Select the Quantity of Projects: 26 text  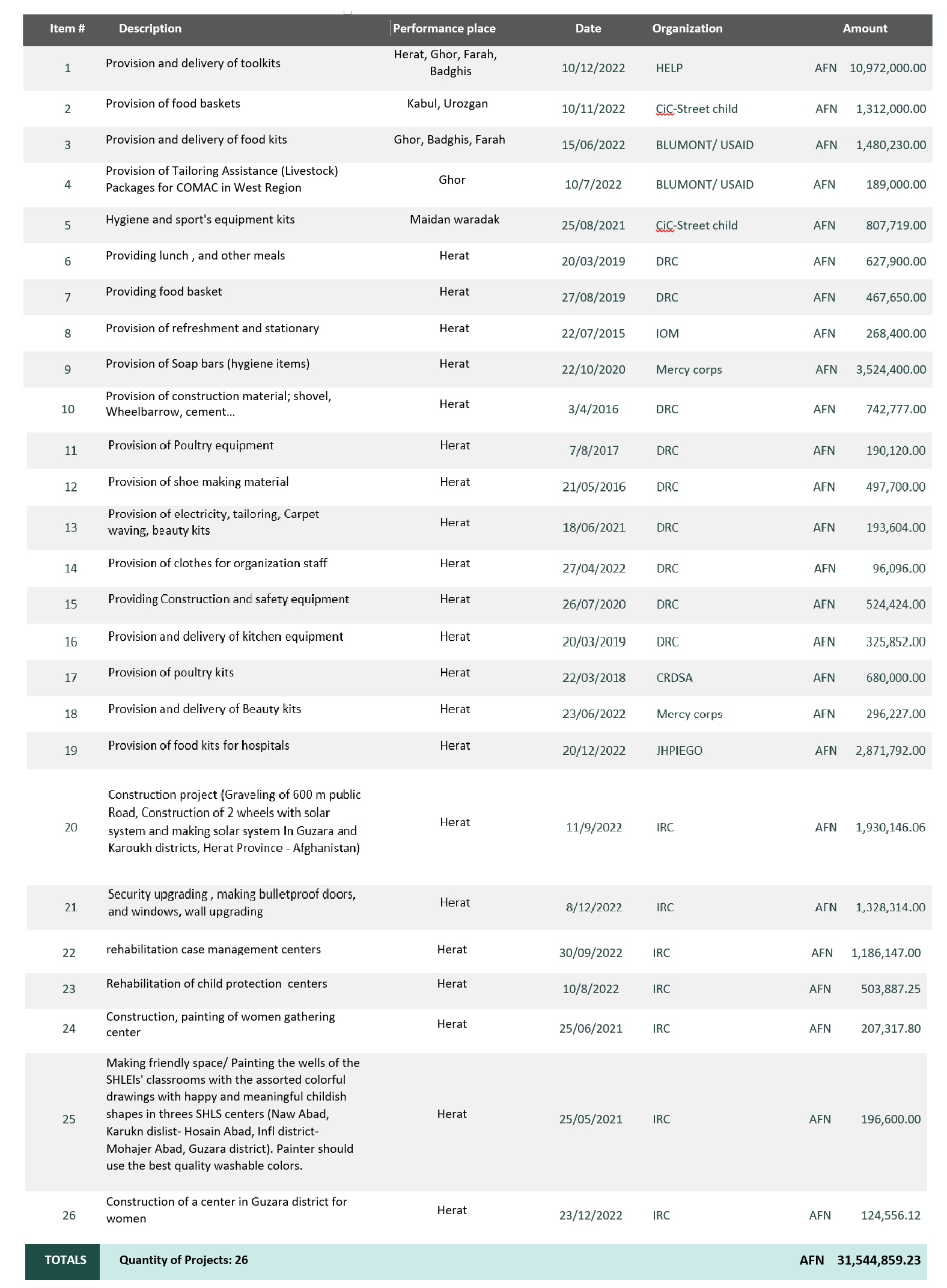pyautogui.click(x=183, y=1260)
